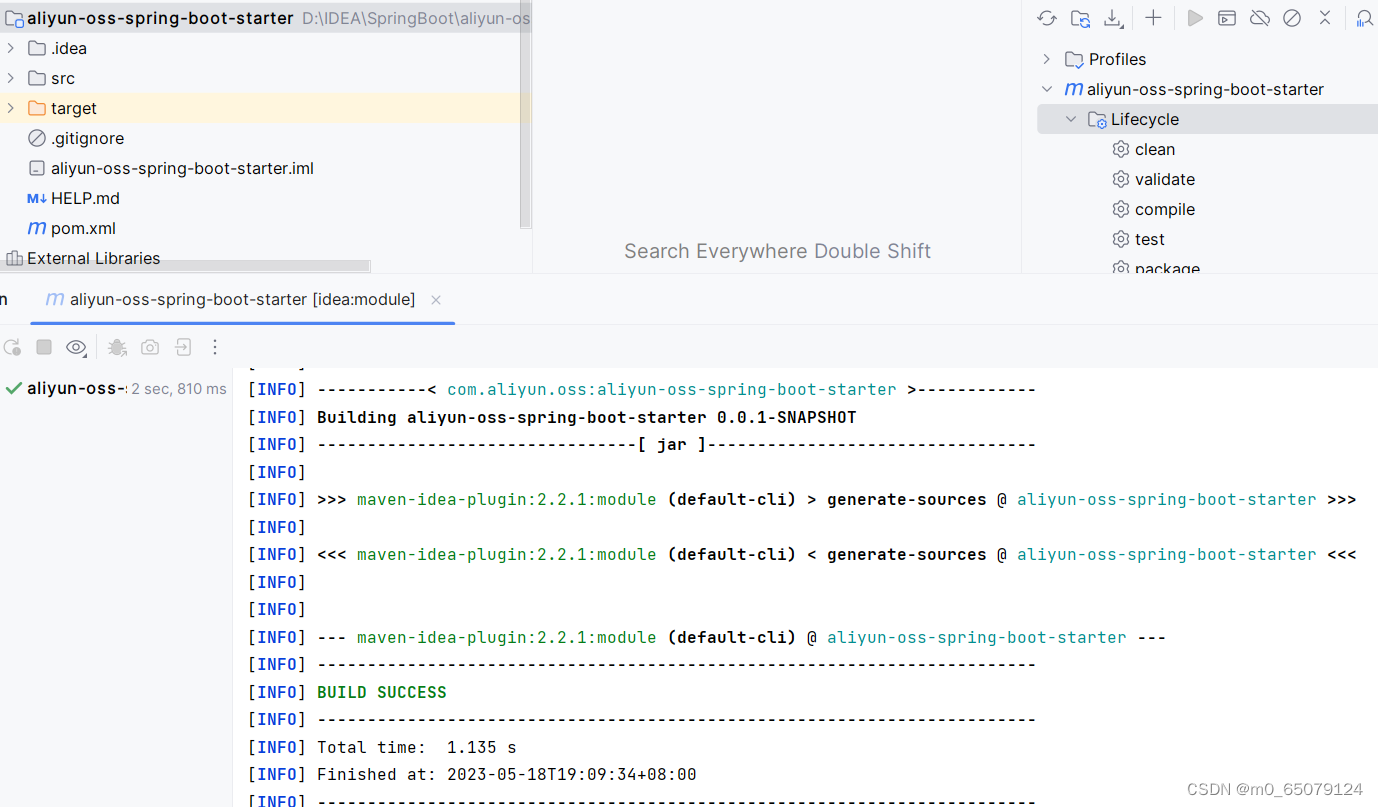1378x807 pixels.
Task: Expand the .idea folder
Action: (x=10, y=48)
